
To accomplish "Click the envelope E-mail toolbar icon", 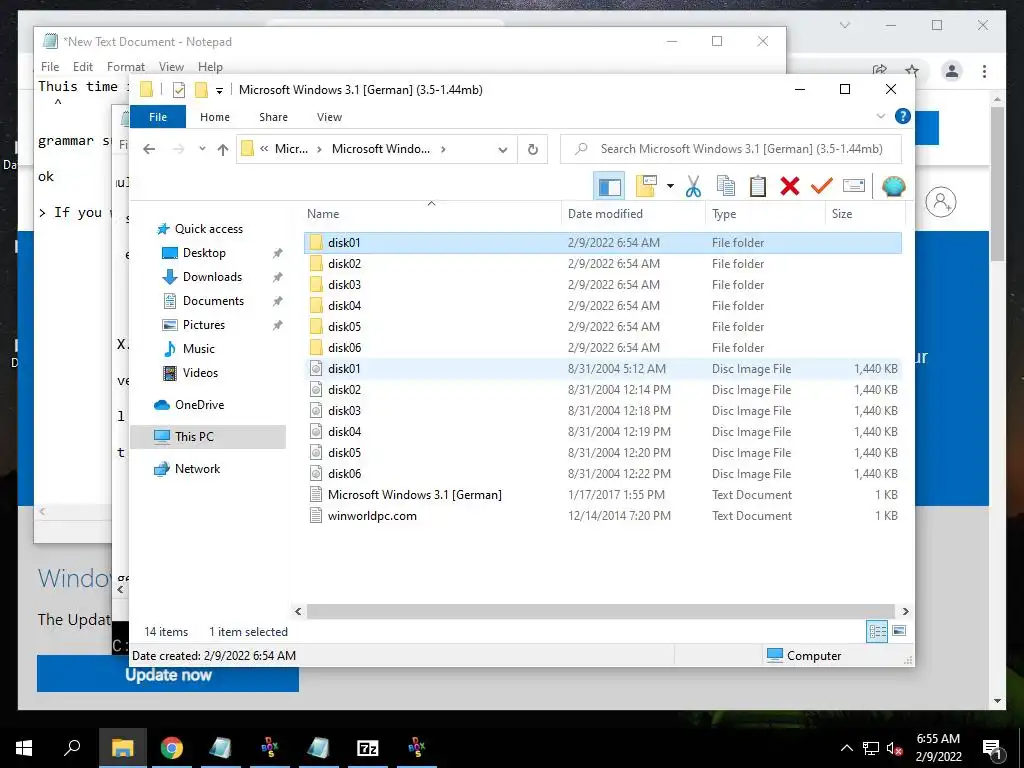I will 854,186.
